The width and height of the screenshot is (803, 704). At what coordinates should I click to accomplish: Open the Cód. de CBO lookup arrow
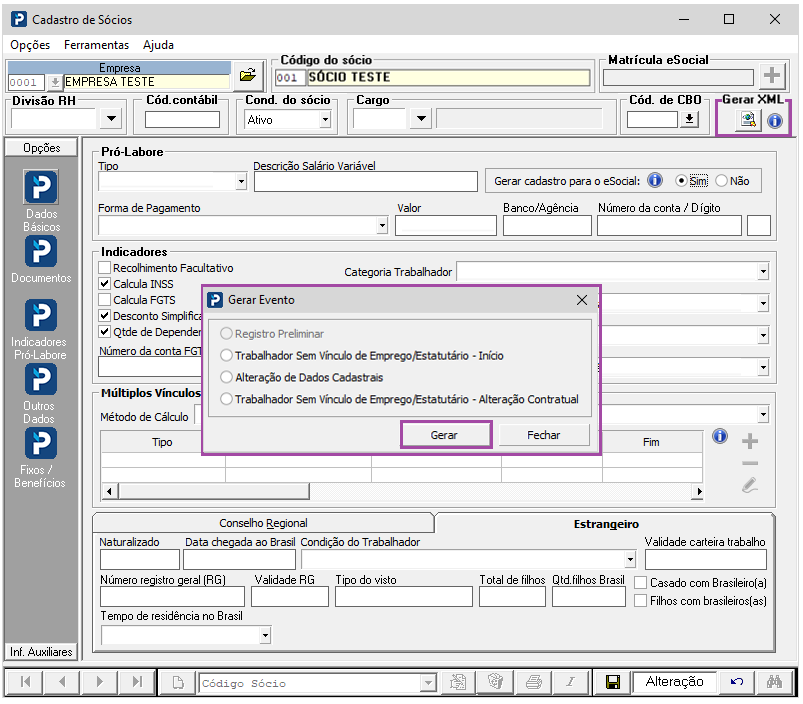coord(689,119)
